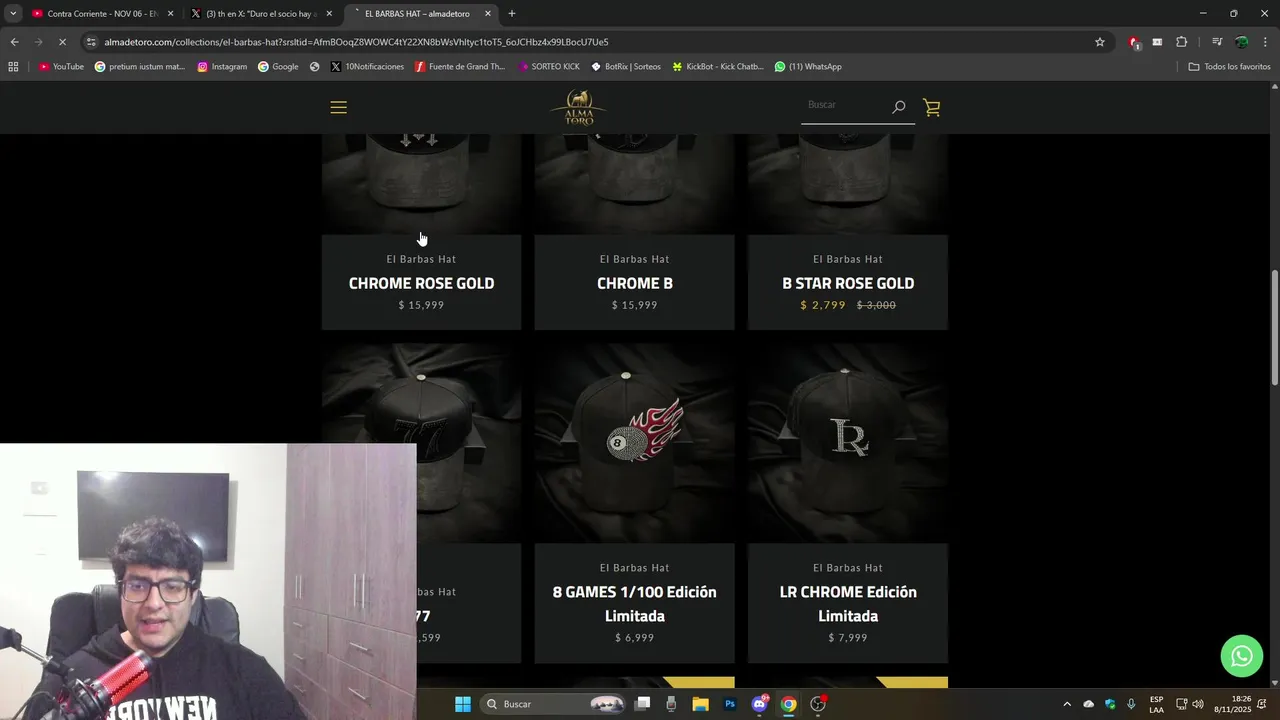
Task: Open the (11) WhatsApp bookmark
Action: pos(808,67)
